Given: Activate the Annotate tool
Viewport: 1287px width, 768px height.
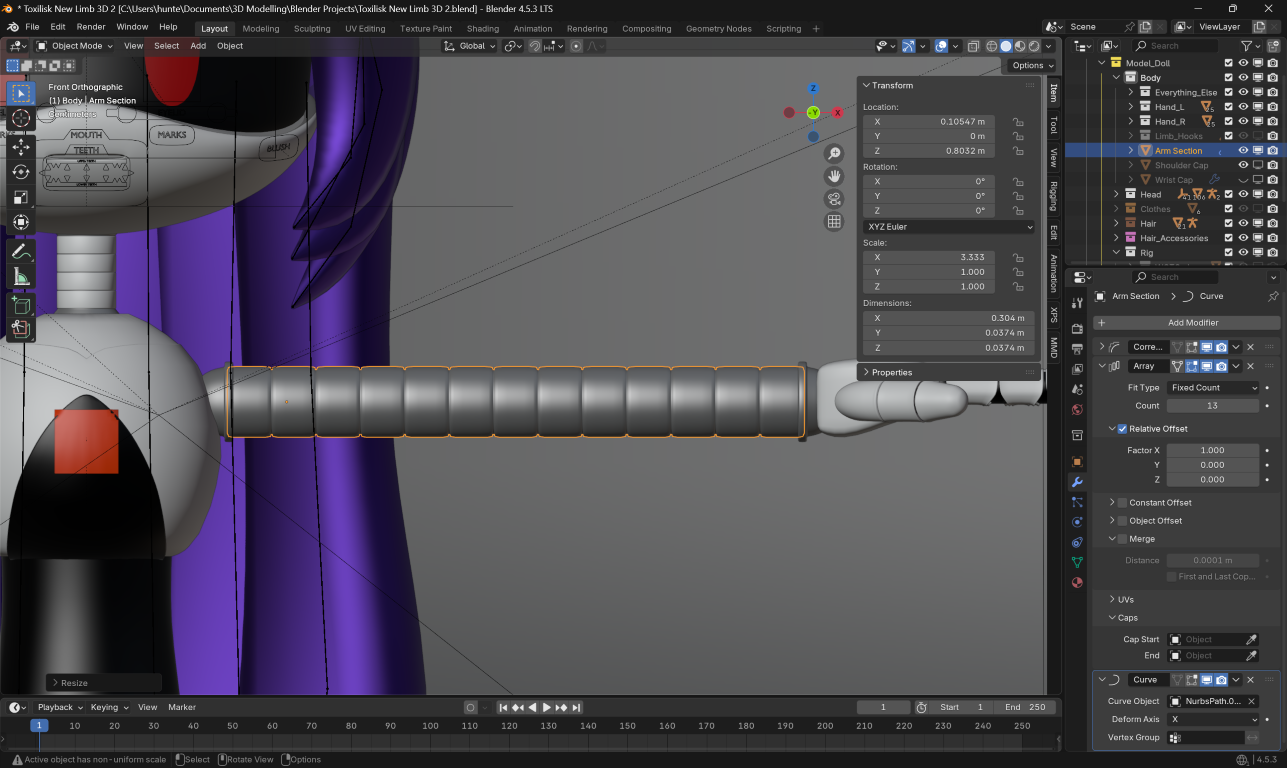Looking at the screenshot, I should (x=21, y=251).
